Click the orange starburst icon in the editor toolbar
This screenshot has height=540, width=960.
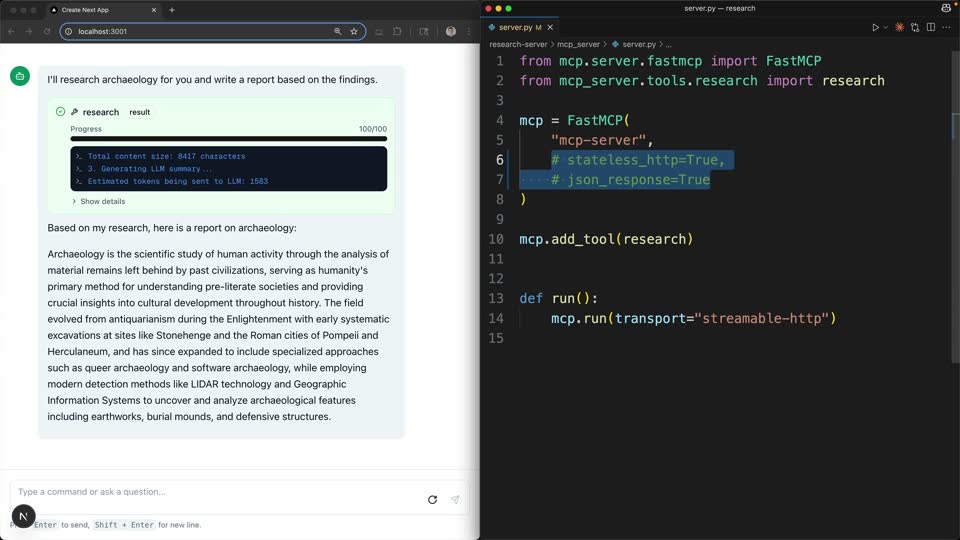coord(899,28)
